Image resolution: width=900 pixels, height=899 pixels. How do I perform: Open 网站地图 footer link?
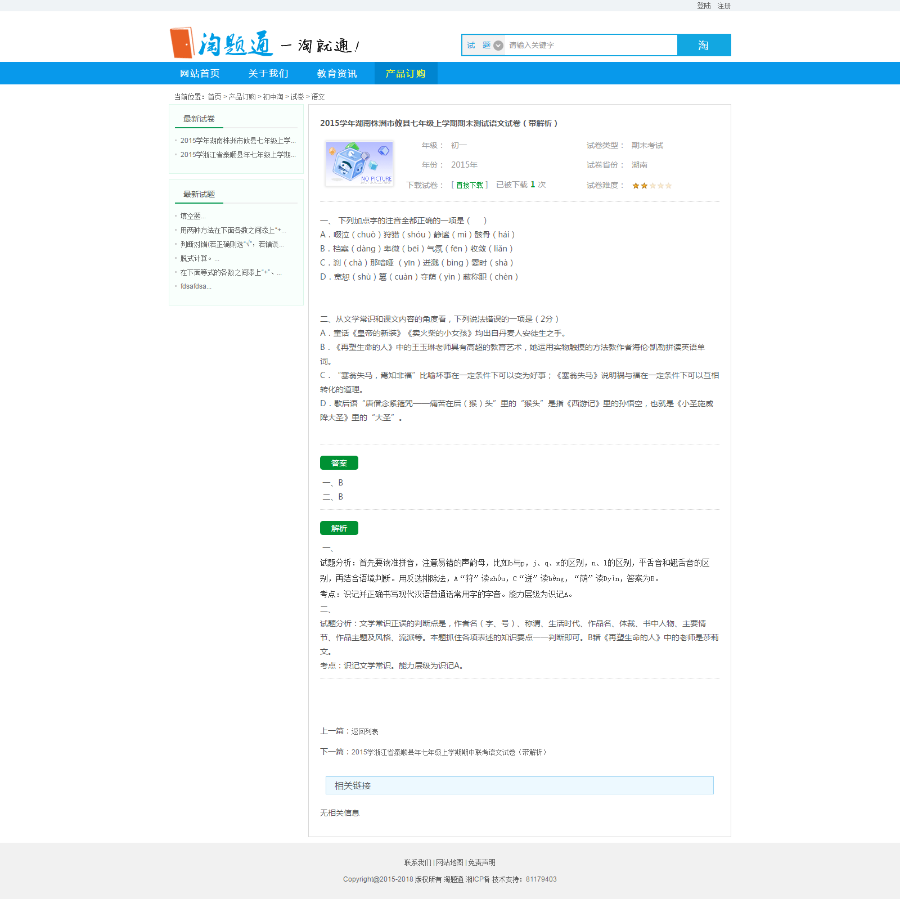point(449,863)
